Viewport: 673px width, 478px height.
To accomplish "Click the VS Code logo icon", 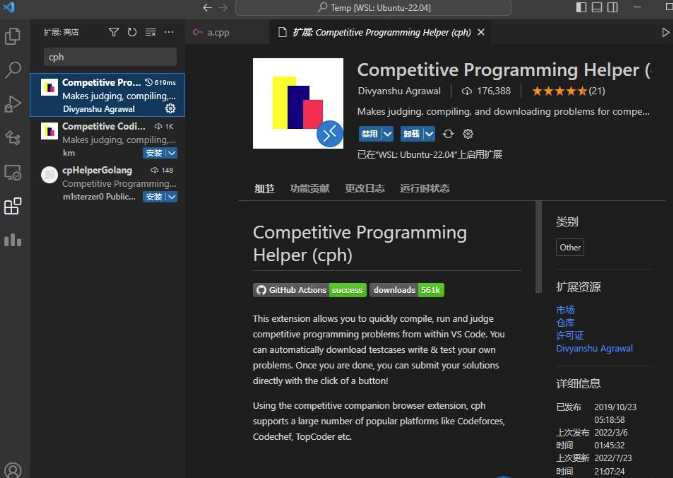I will [9, 7].
